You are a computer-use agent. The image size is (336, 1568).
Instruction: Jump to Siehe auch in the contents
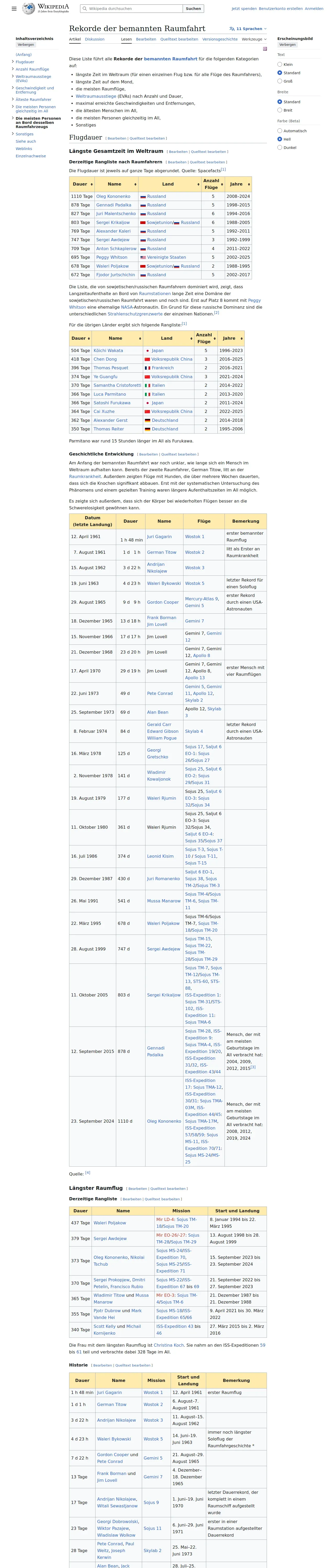tap(26, 141)
